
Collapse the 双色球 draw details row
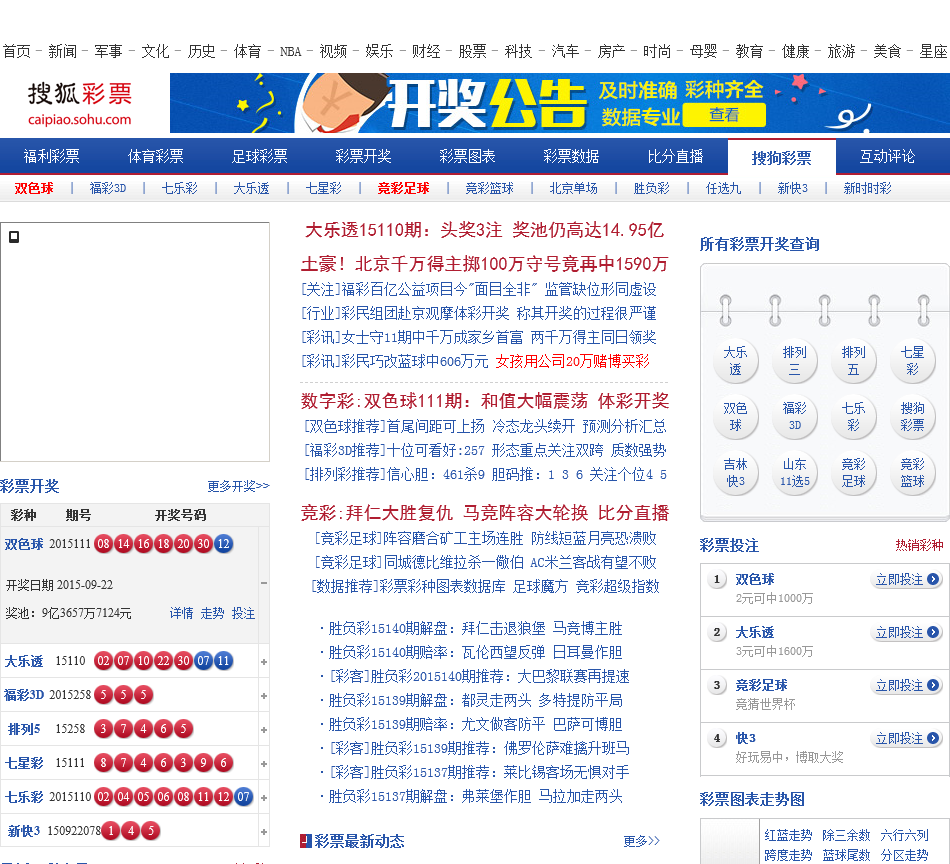point(264,583)
